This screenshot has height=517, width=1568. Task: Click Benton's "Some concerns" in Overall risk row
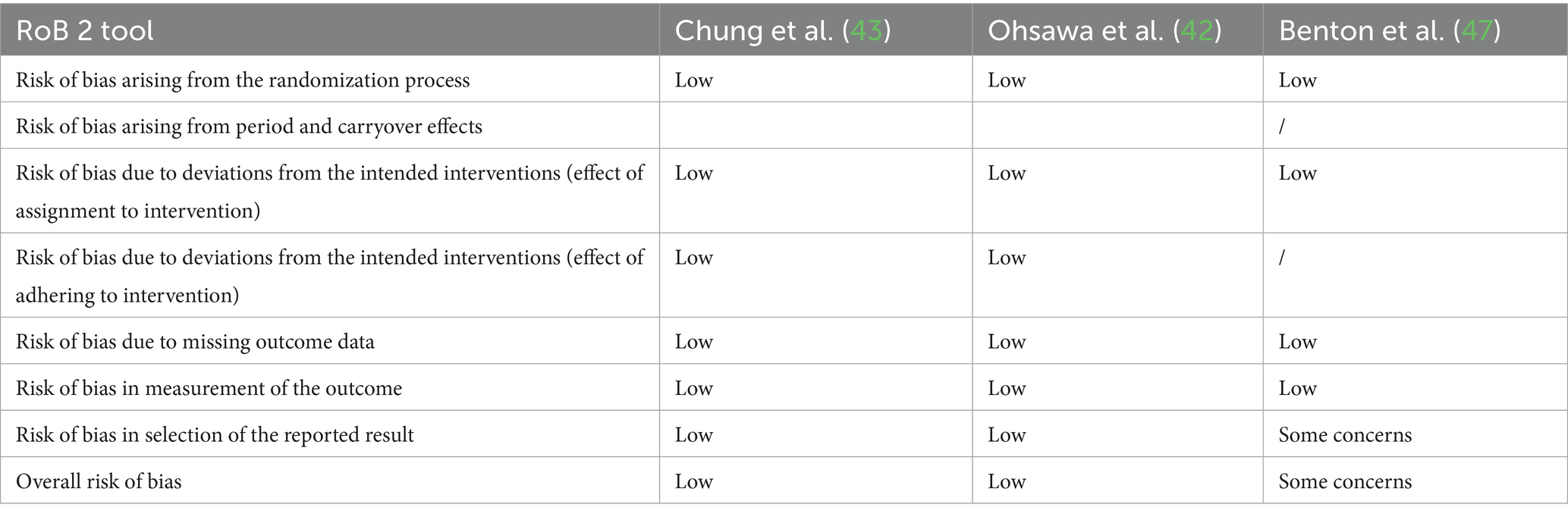tap(1345, 481)
